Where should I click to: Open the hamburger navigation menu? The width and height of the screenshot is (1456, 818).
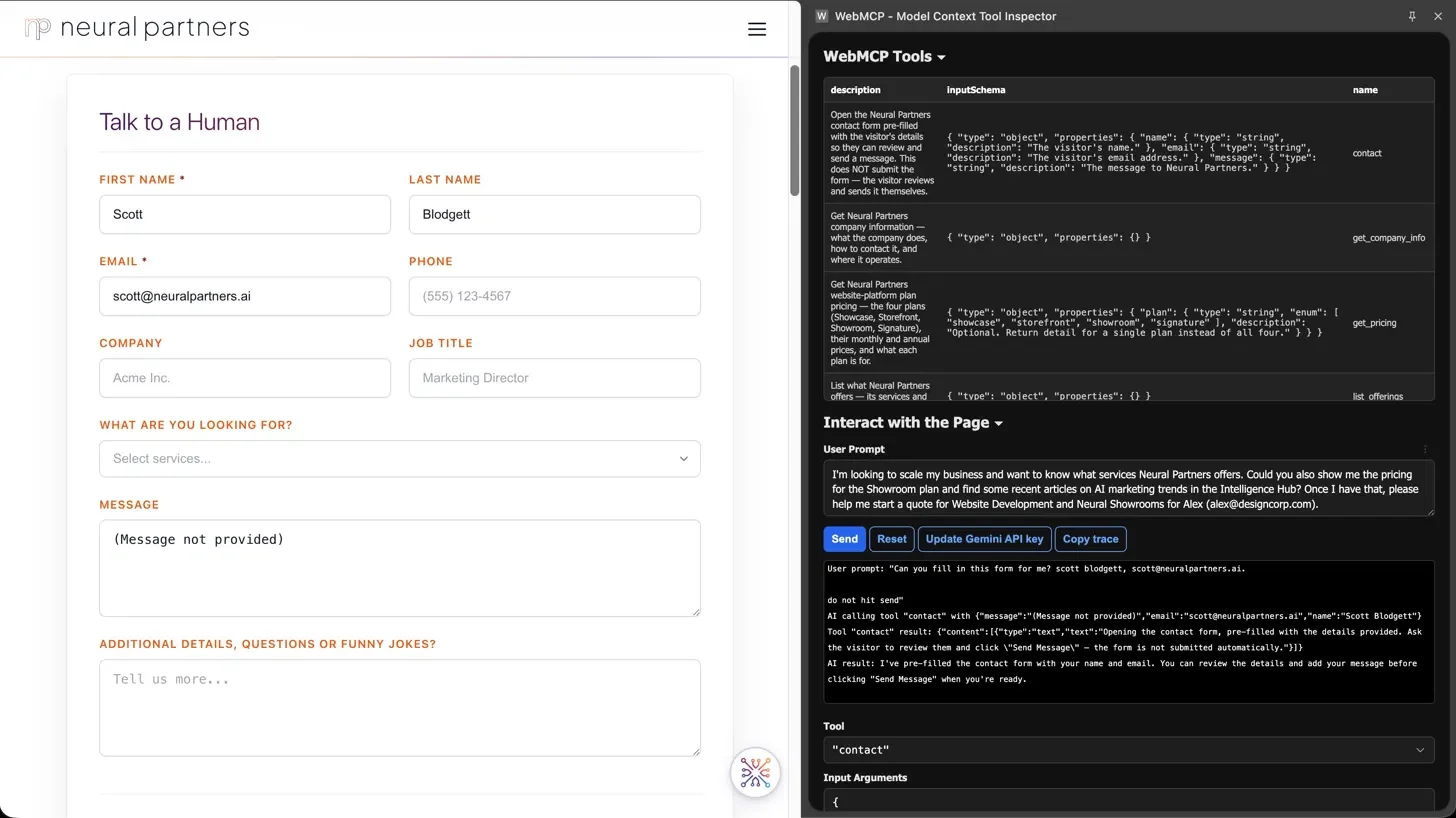(757, 29)
